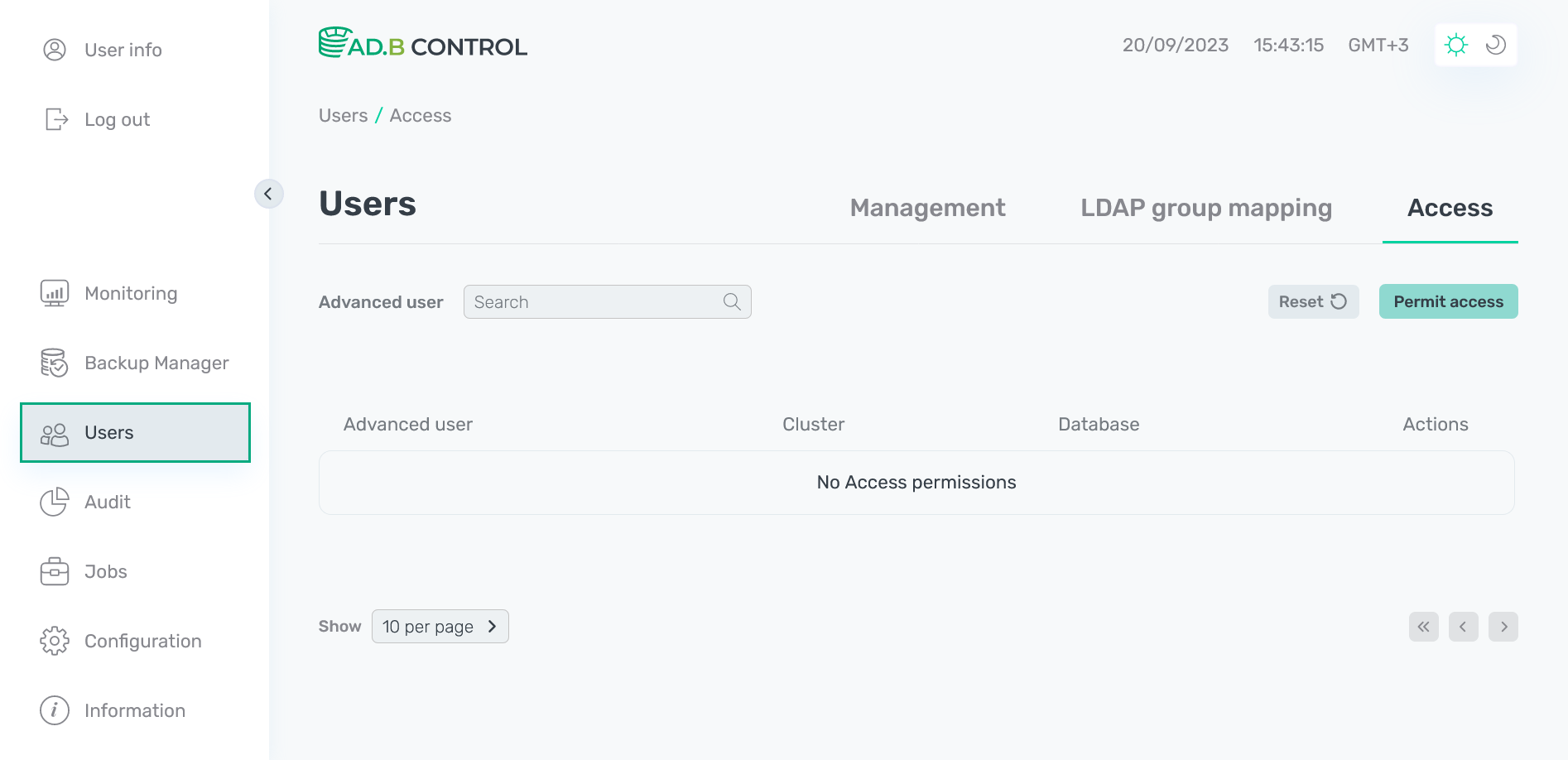
Task: Open the '10 per page' selector
Action: (x=440, y=627)
